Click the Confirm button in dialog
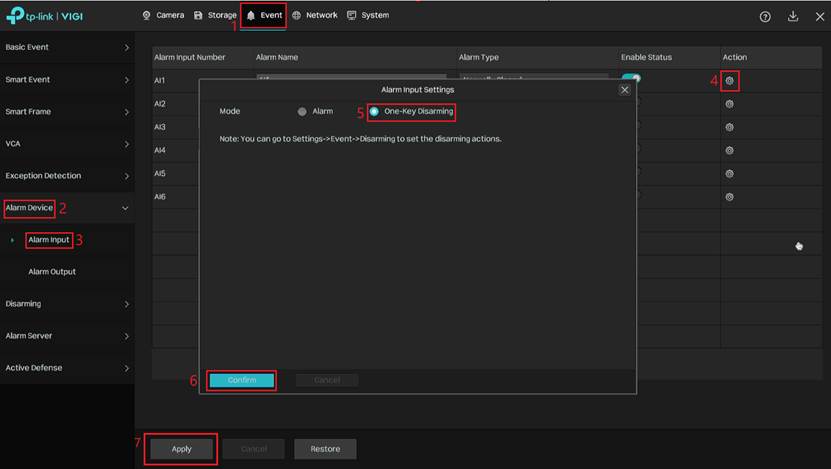This screenshot has width=831, height=469. (242, 380)
